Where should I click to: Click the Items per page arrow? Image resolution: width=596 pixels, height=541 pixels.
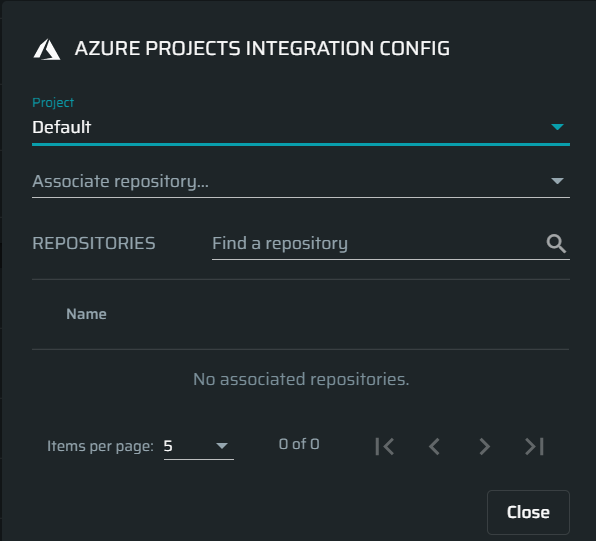(x=222, y=446)
